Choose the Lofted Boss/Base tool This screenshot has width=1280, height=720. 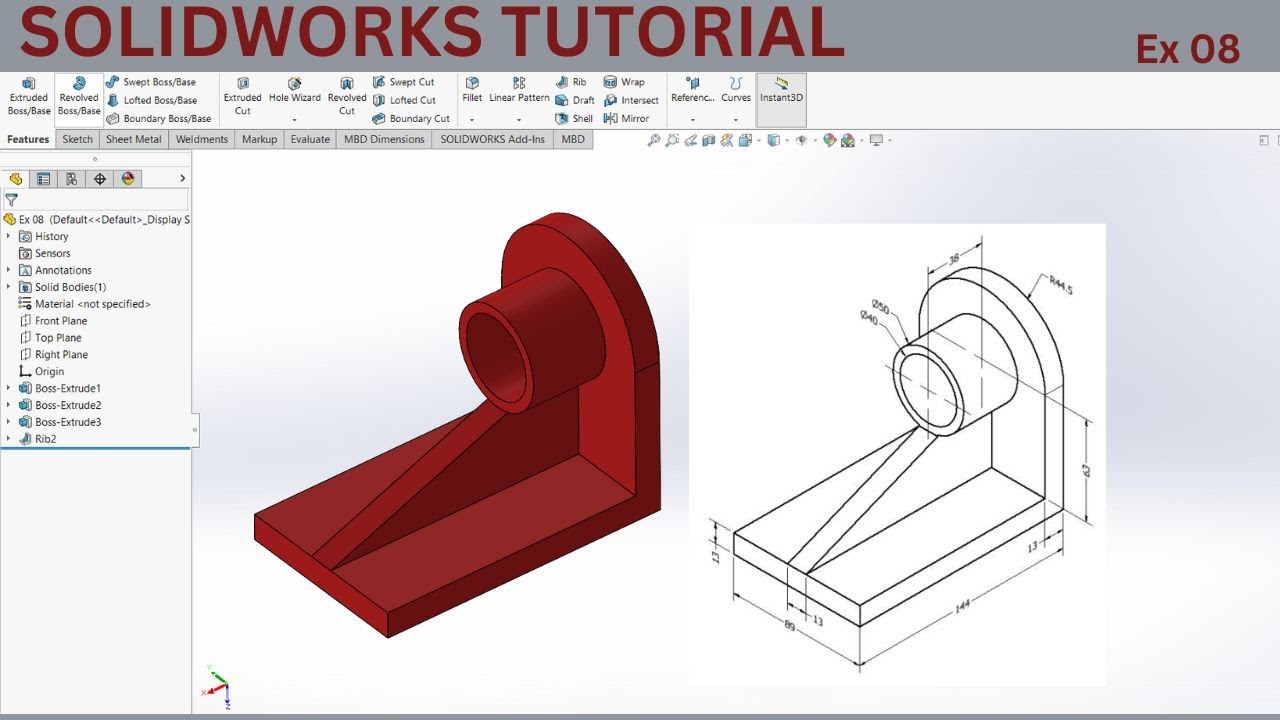151,100
